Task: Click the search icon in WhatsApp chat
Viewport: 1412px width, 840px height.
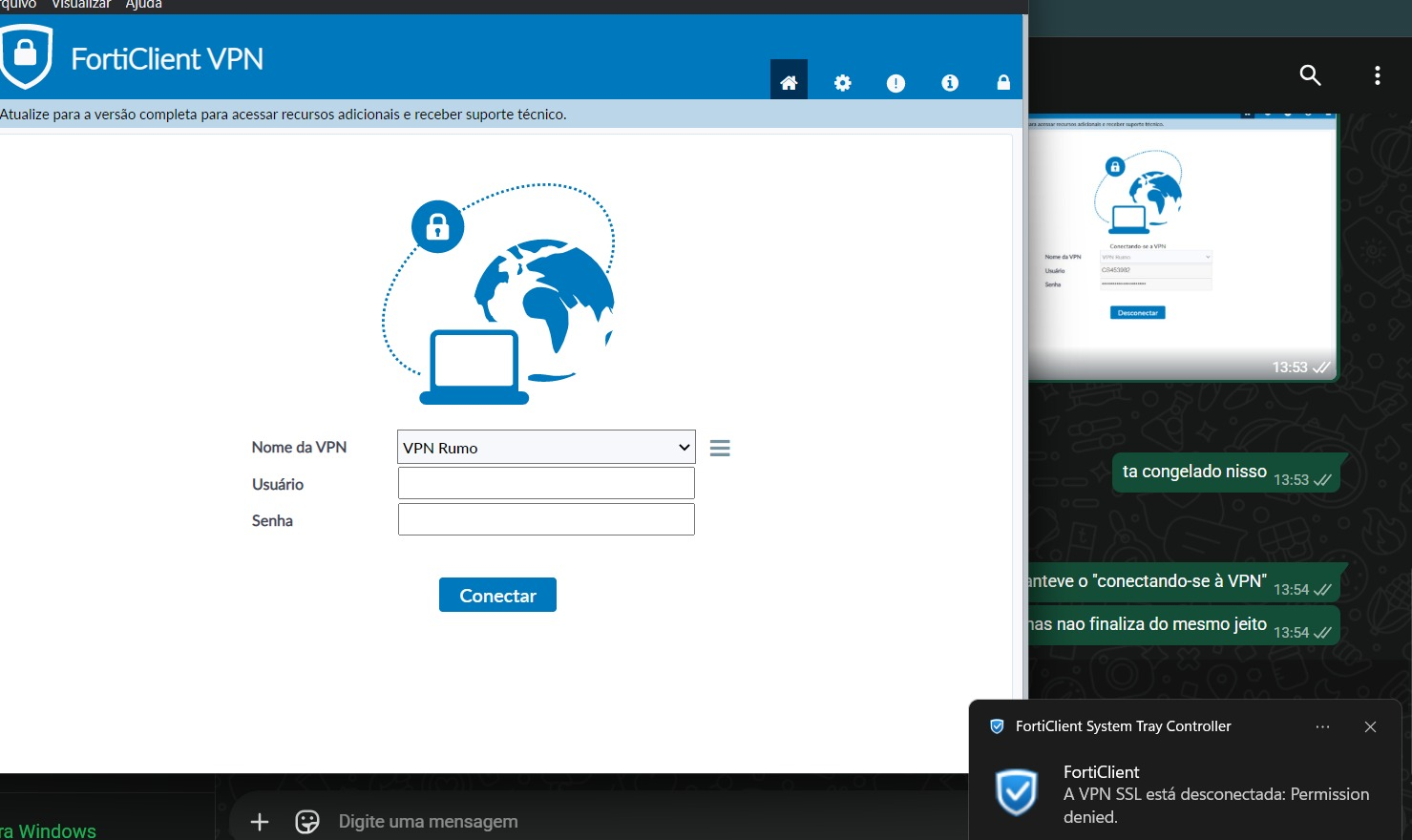Action: tap(1310, 75)
